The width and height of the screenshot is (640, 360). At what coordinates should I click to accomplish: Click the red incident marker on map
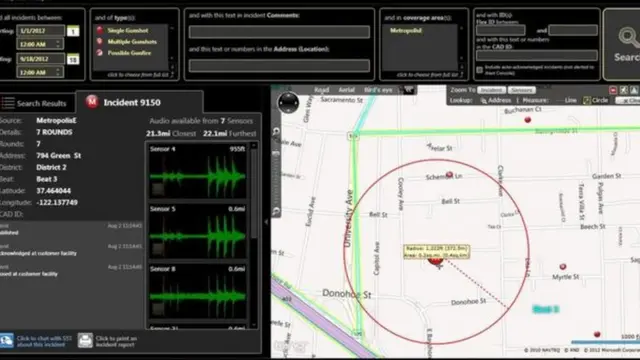tap(436, 260)
